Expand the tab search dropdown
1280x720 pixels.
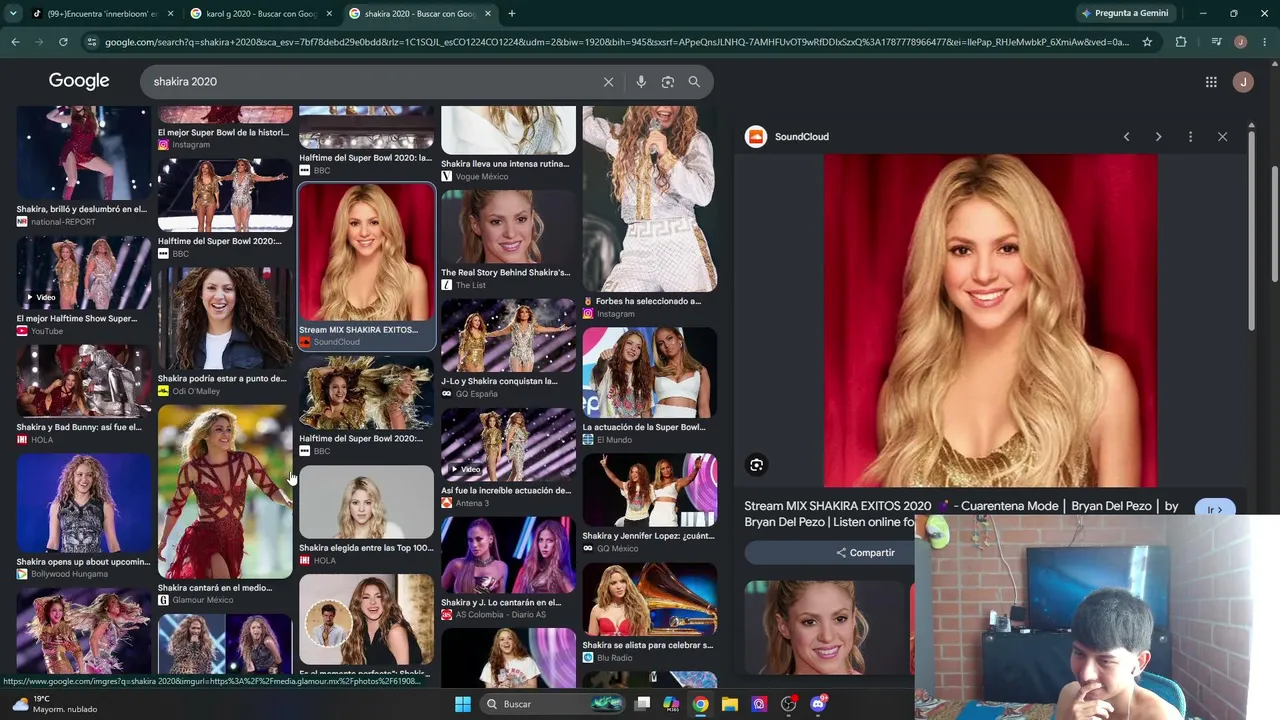[13, 13]
